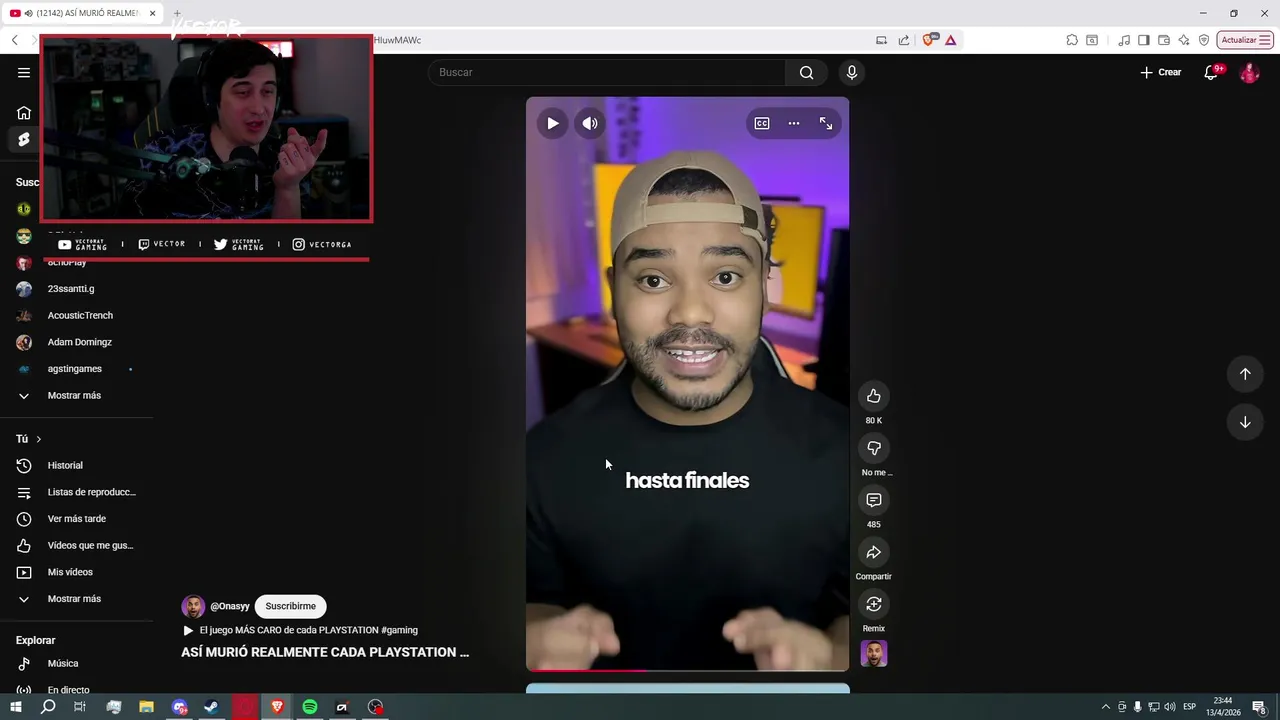Open Steam from the taskbar

coord(211,707)
